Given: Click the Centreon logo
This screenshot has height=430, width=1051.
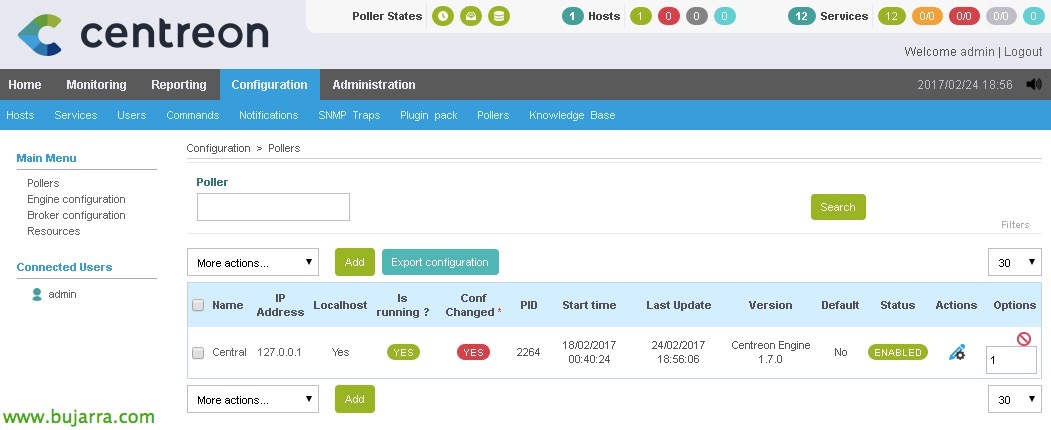Looking at the screenshot, I should click(x=143, y=35).
